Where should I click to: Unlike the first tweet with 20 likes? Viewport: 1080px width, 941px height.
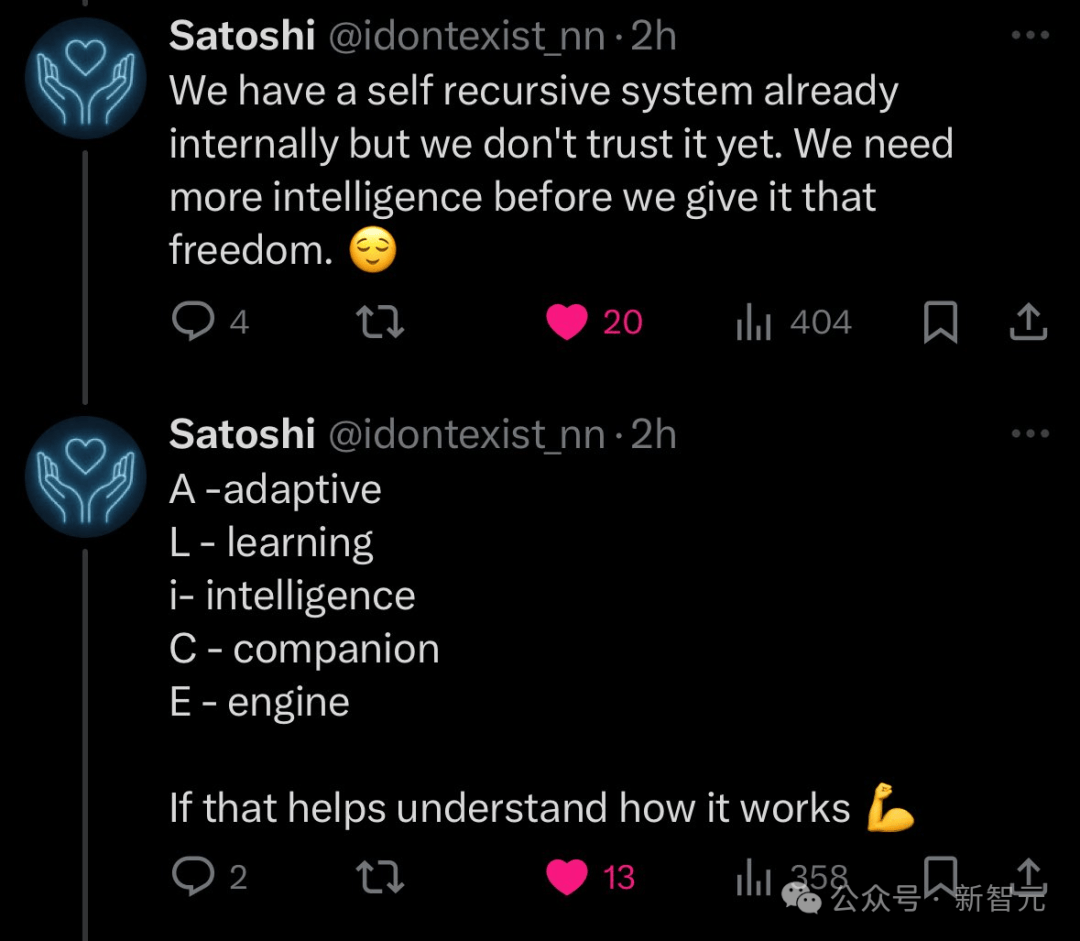pyautogui.click(x=594, y=322)
